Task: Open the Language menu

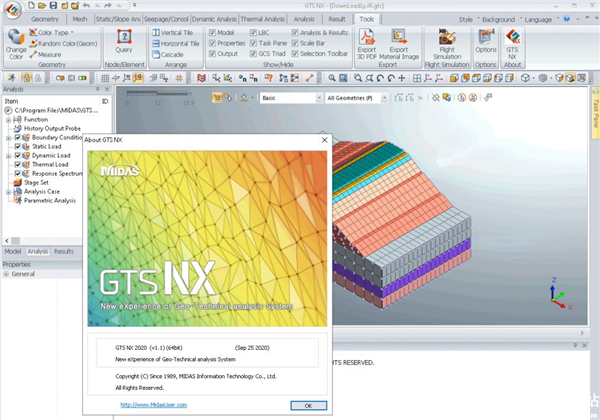Action: point(541,19)
